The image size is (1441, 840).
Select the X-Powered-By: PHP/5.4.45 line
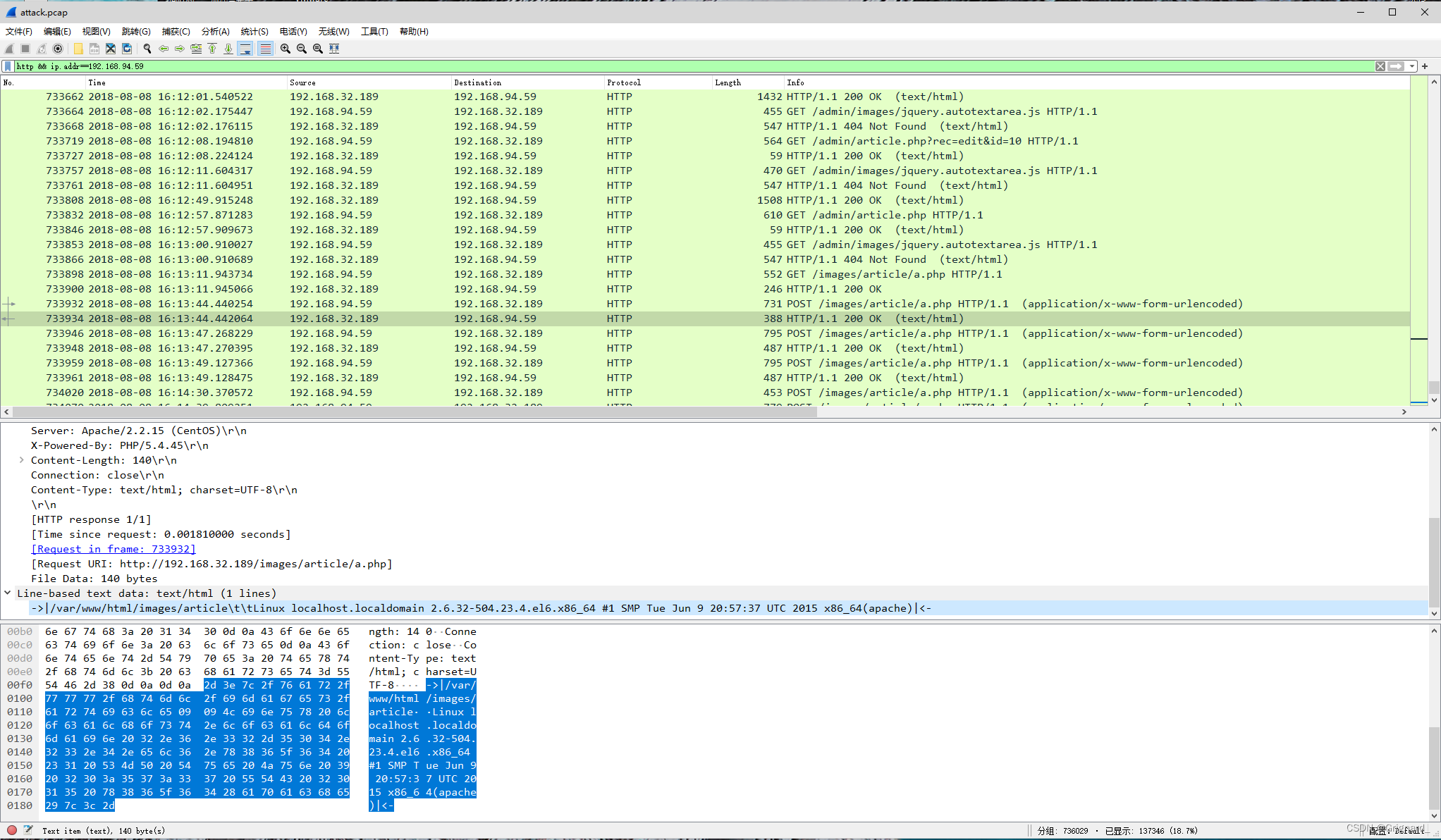[x=120, y=445]
